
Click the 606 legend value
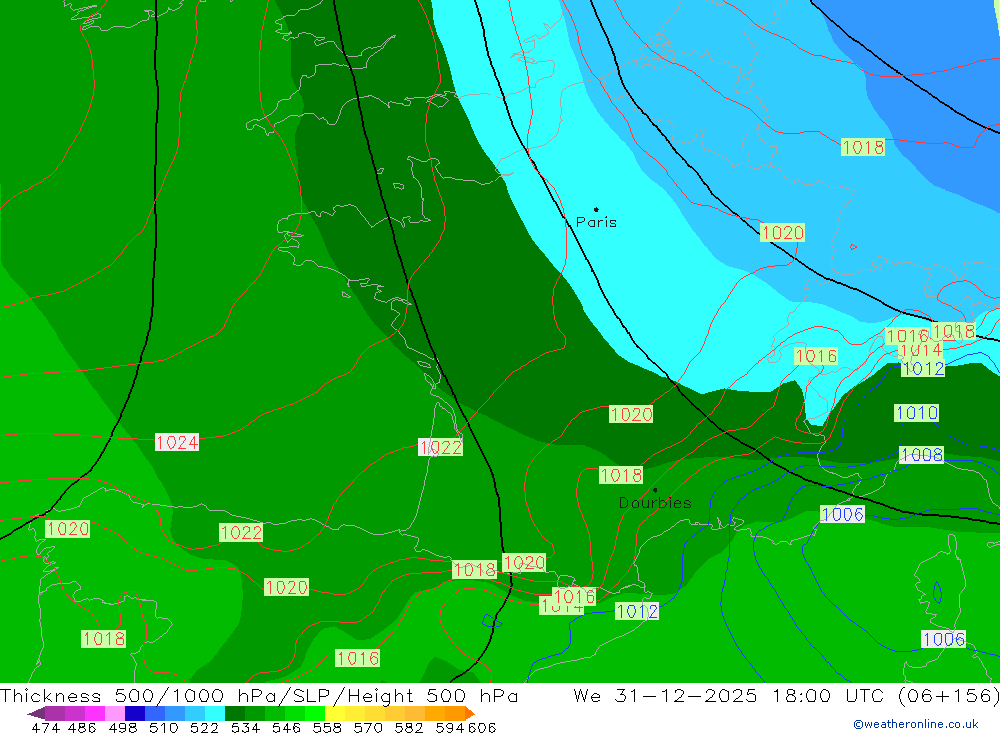click(x=482, y=727)
